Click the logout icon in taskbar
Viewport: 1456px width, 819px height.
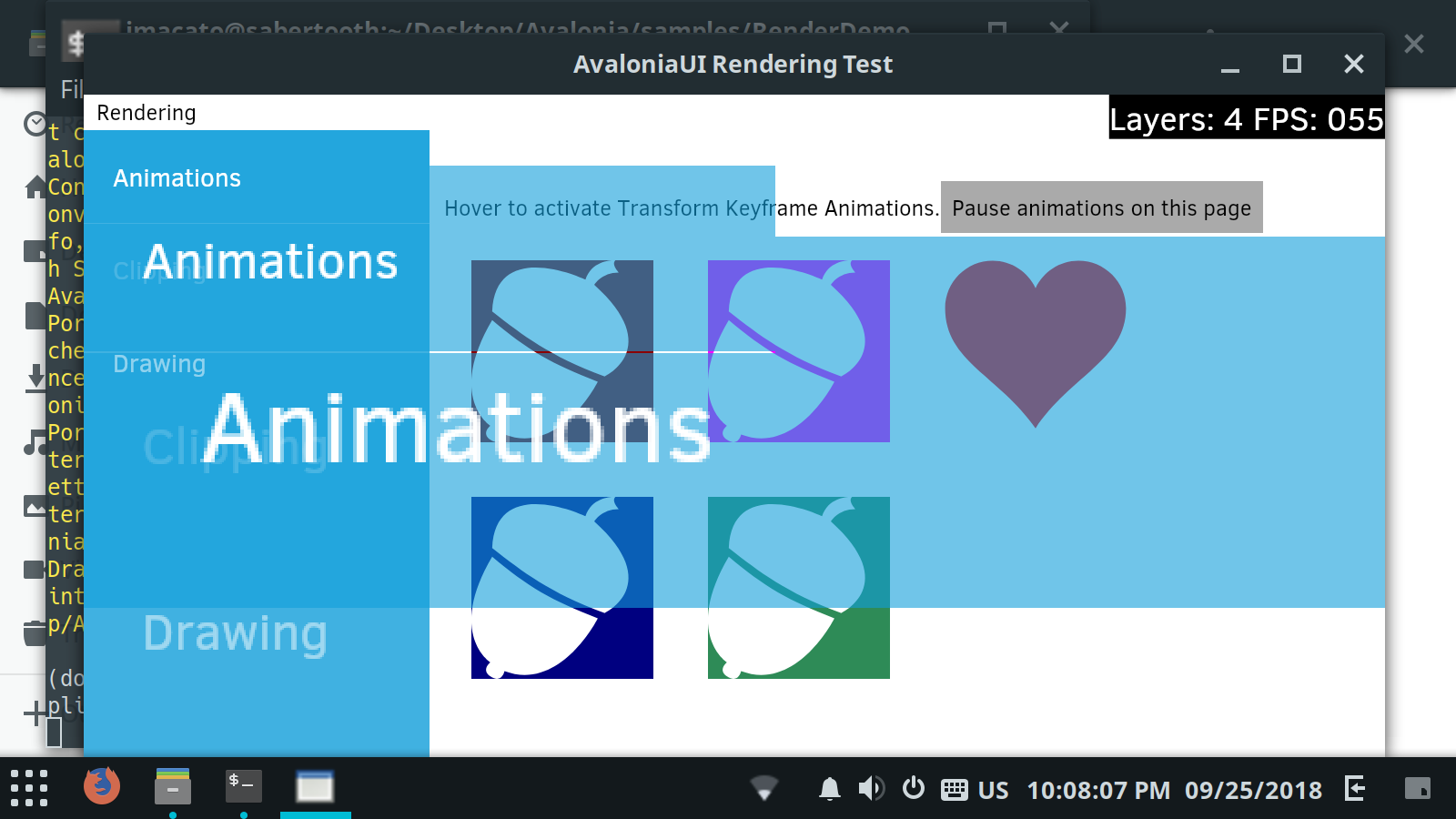click(x=1355, y=788)
